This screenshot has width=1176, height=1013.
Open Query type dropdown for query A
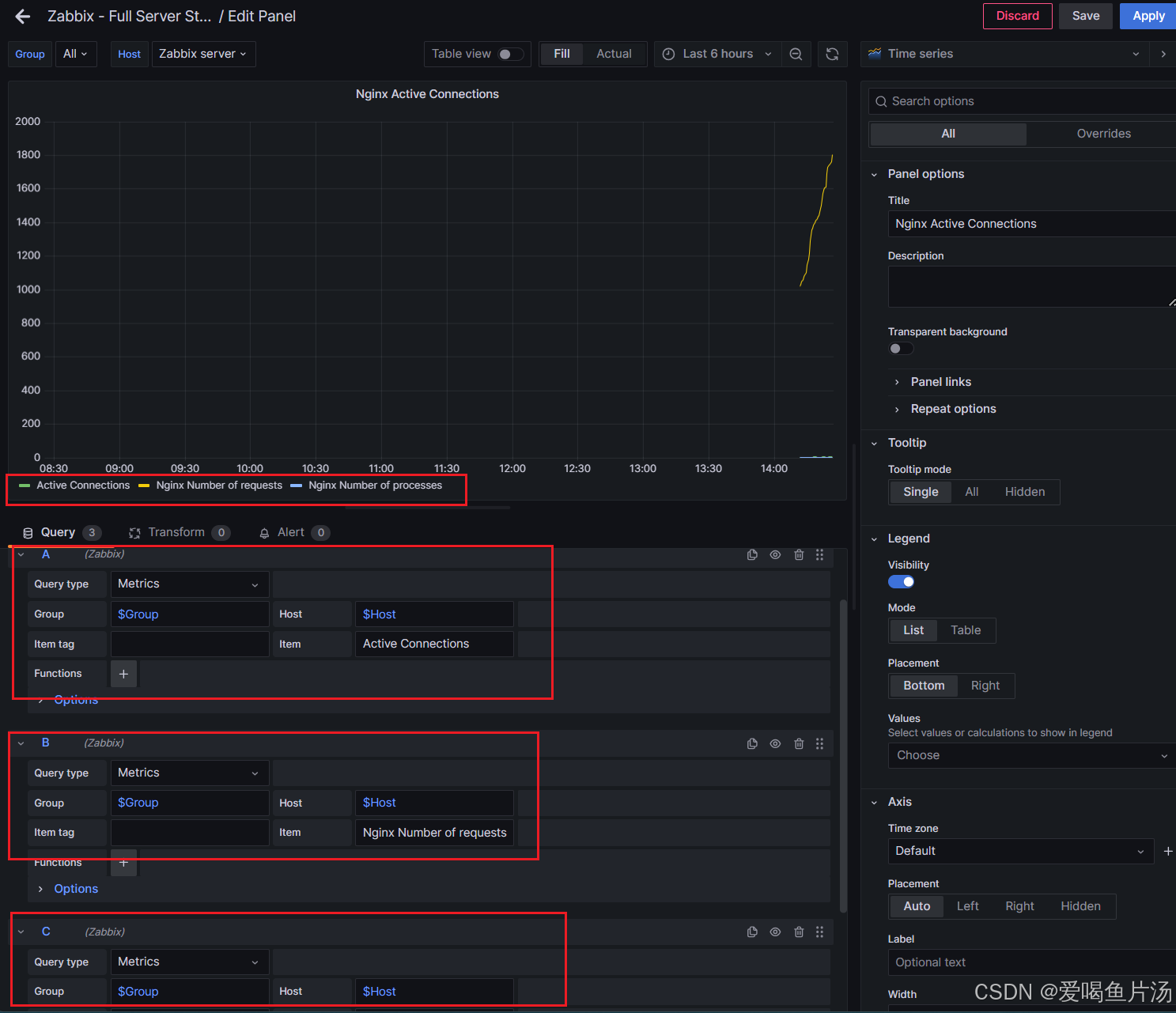coord(190,584)
